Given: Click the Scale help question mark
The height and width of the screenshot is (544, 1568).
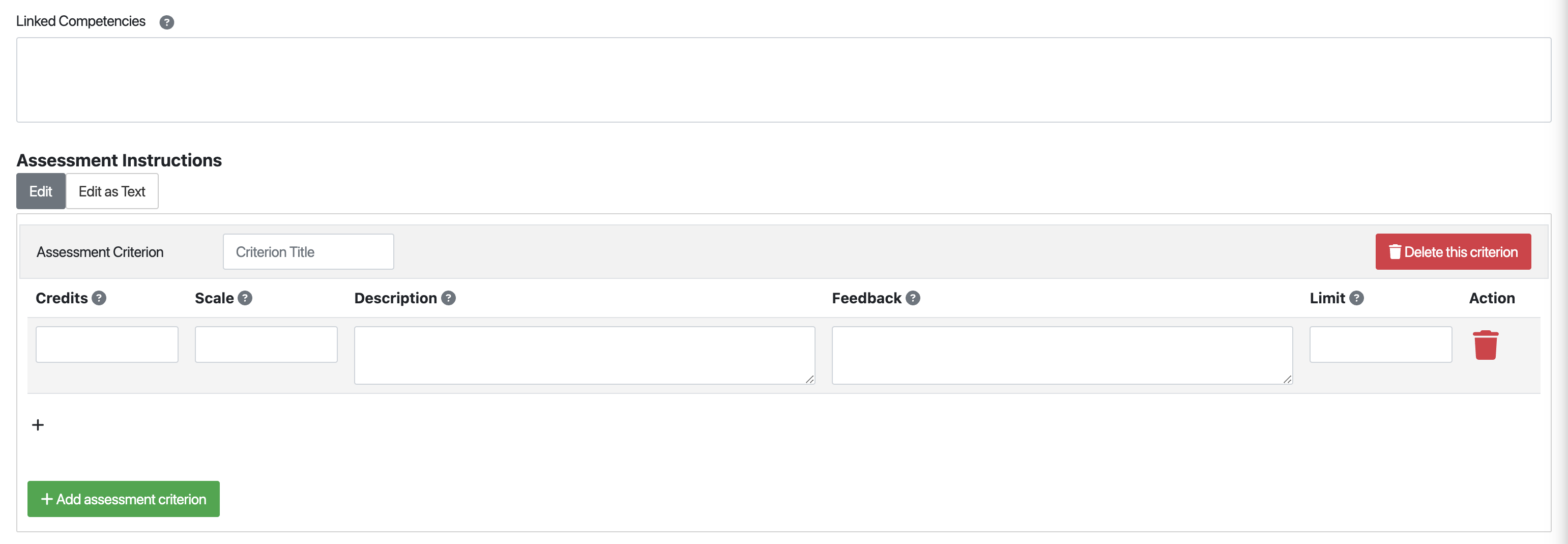Looking at the screenshot, I should coord(245,298).
